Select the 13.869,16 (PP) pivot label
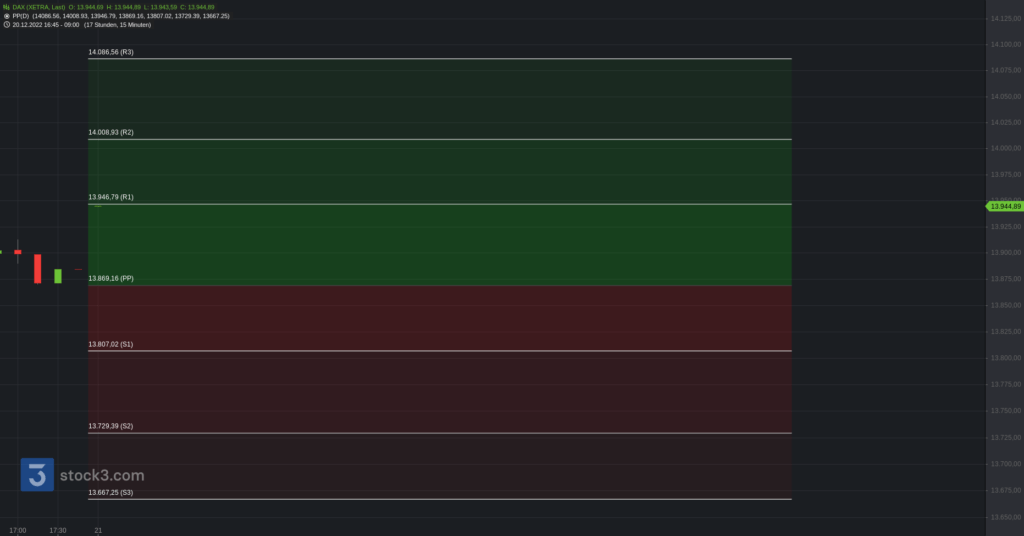 (110, 278)
